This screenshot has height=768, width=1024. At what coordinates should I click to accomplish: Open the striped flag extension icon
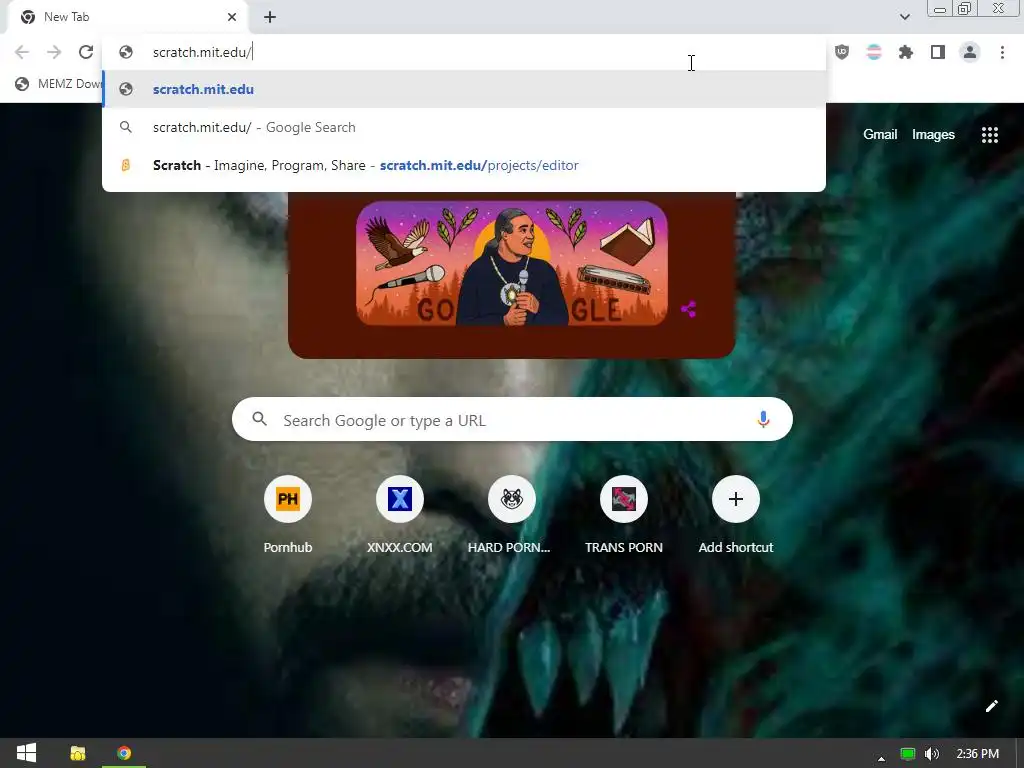(874, 52)
